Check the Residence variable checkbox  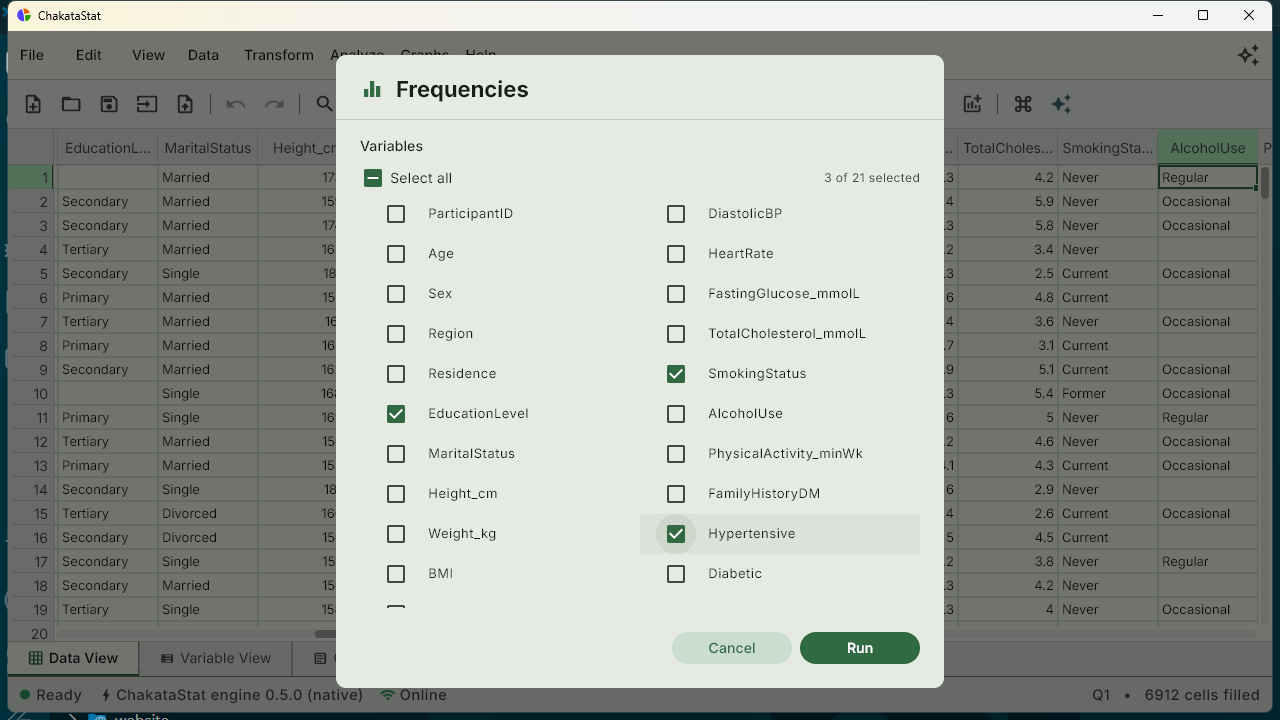pos(396,373)
